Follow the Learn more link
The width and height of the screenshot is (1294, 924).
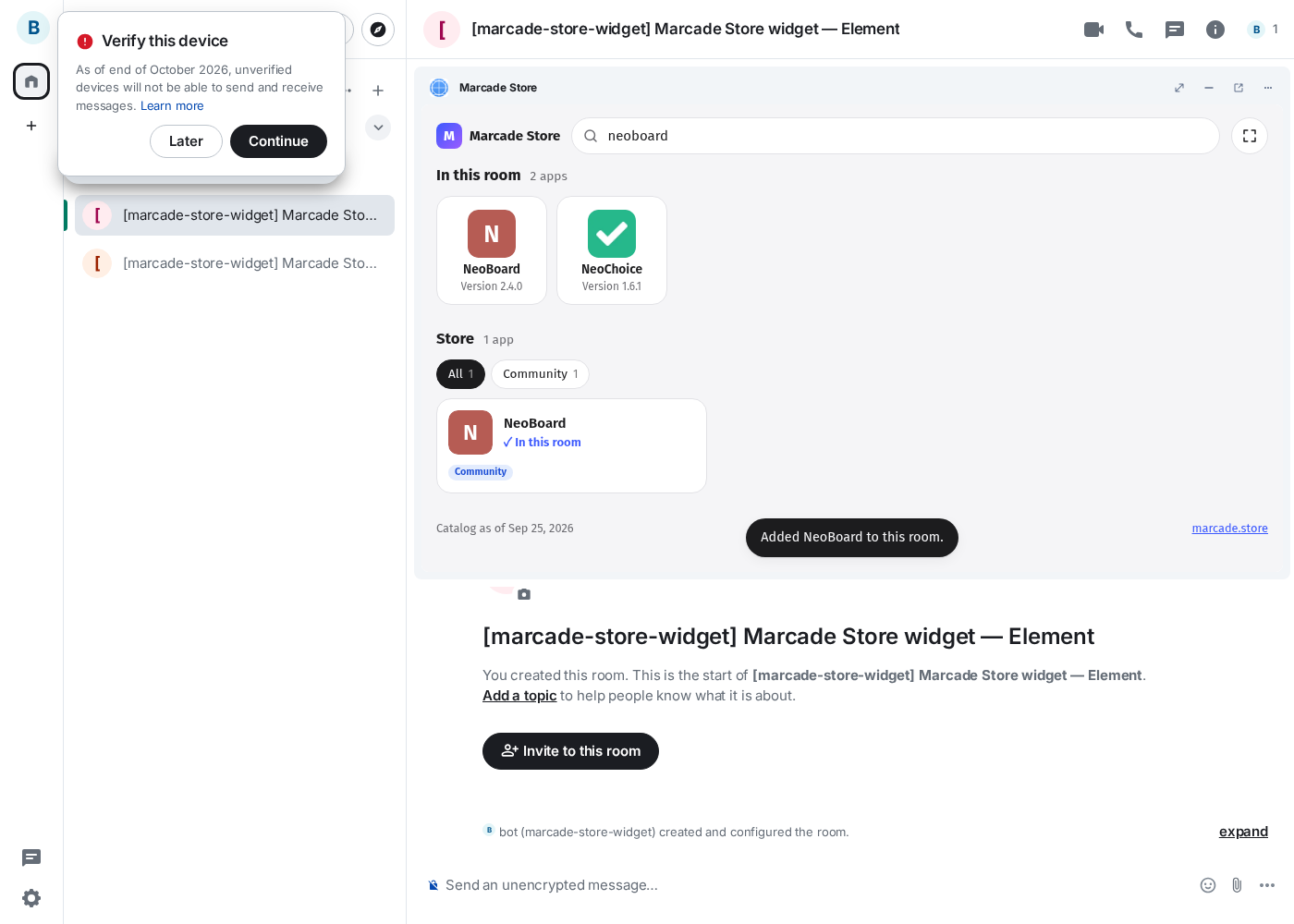pos(172,106)
